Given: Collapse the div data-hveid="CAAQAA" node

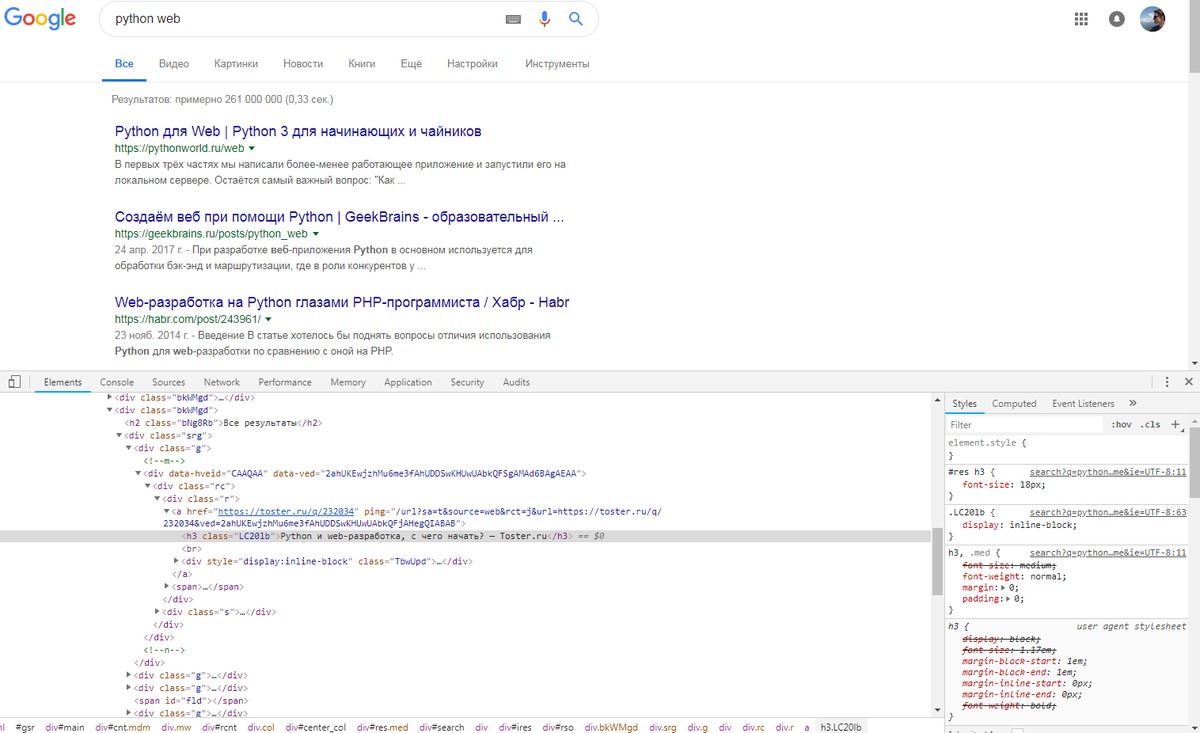Looking at the screenshot, I should point(138,473).
